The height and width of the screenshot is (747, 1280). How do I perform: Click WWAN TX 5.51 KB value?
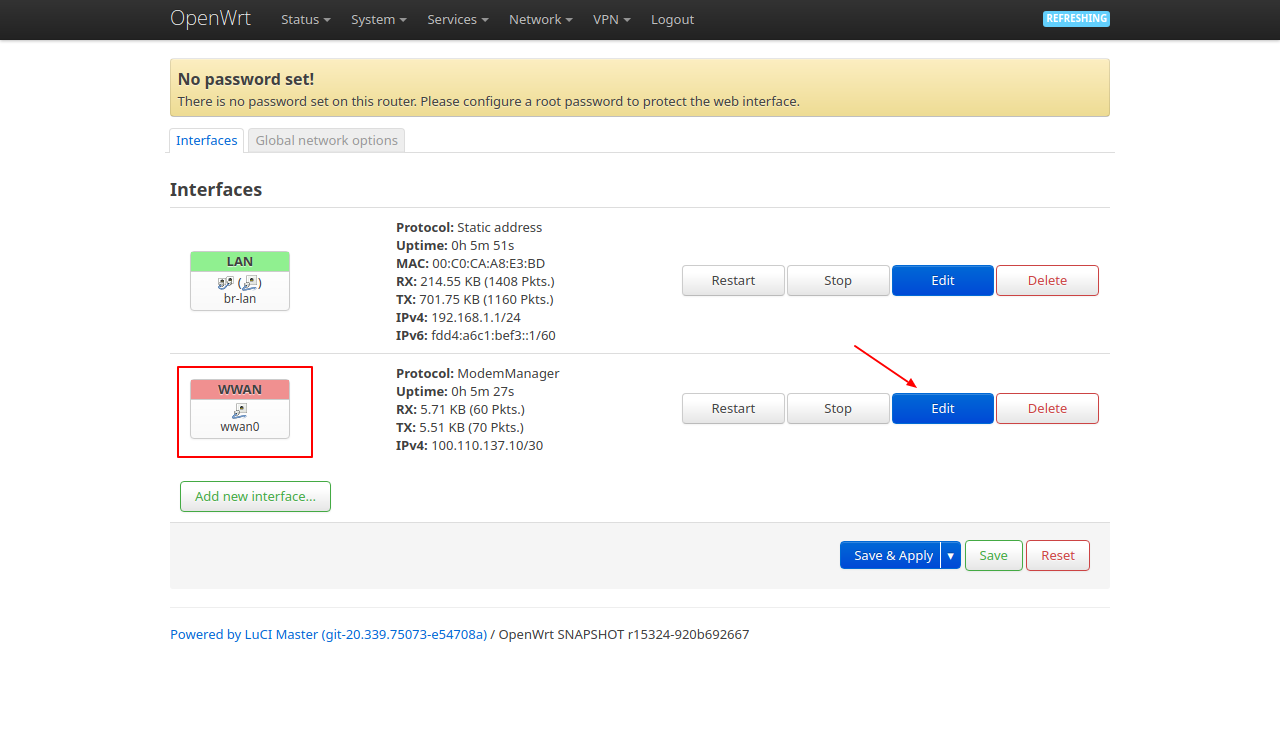(x=472, y=428)
